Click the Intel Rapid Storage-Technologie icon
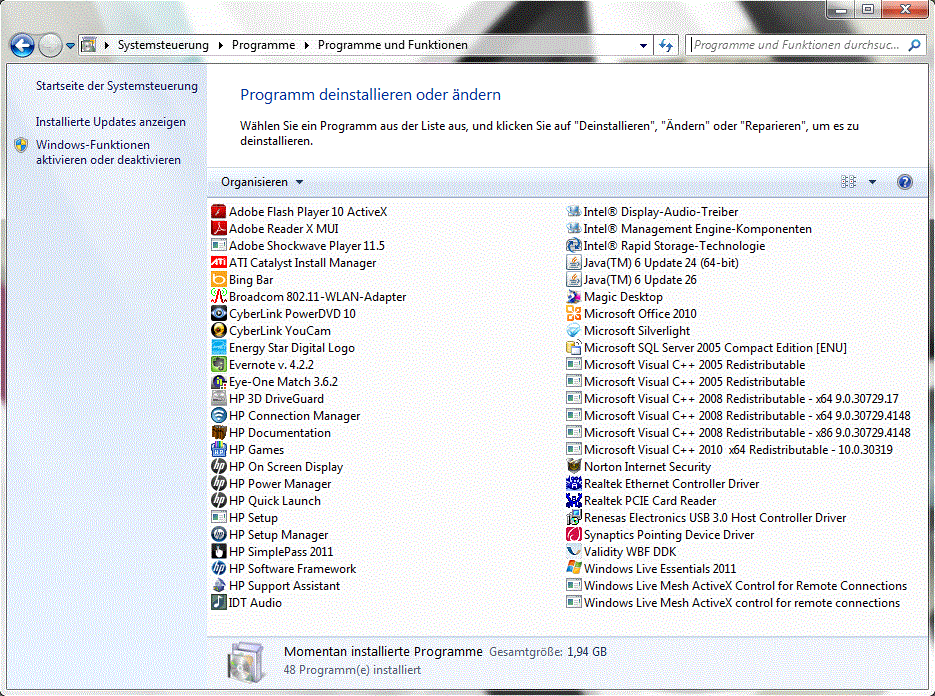The height and width of the screenshot is (696, 935). tap(574, 246)
